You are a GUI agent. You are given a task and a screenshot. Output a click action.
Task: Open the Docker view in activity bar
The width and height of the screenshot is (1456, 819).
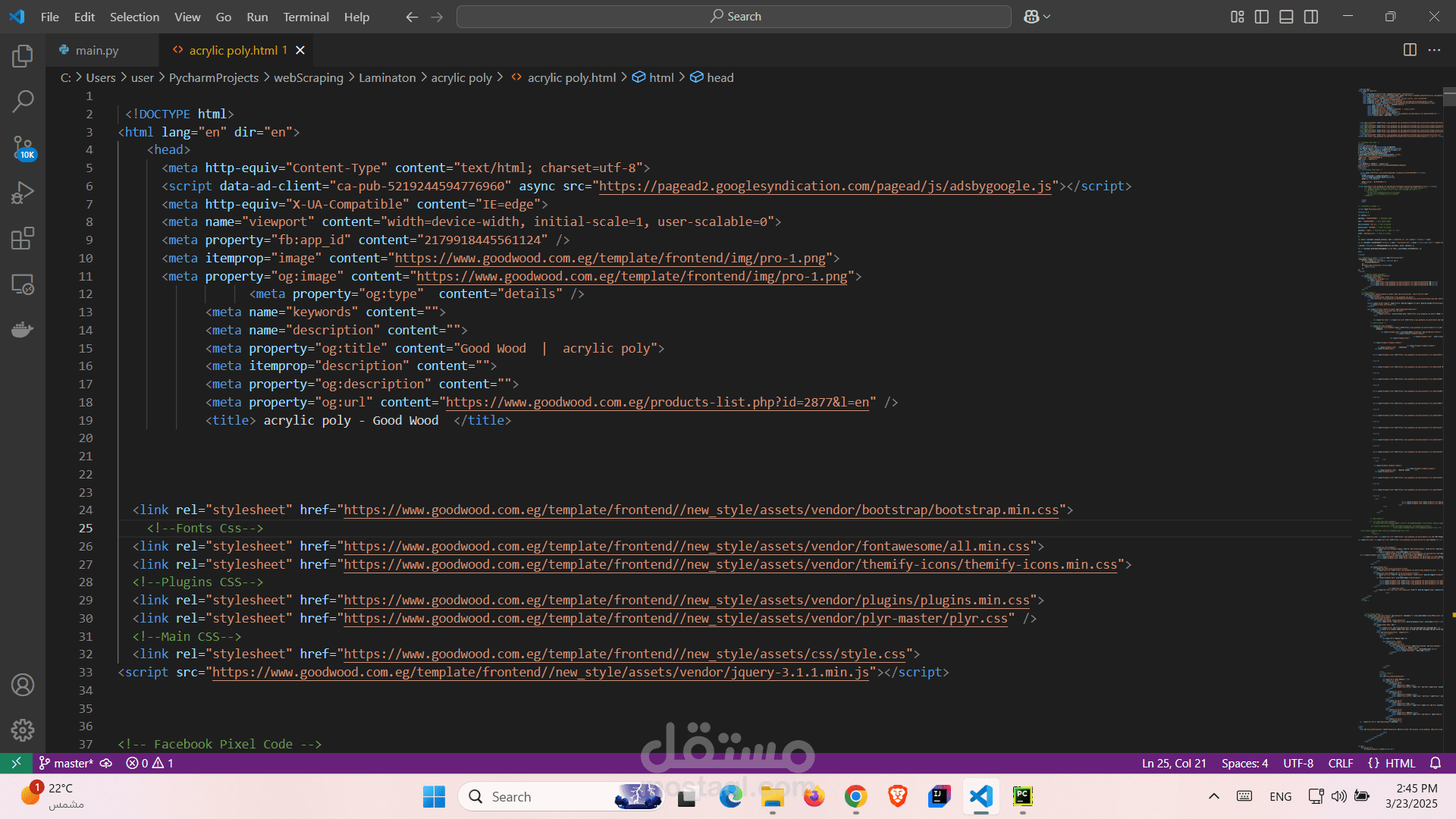point(23,330)
